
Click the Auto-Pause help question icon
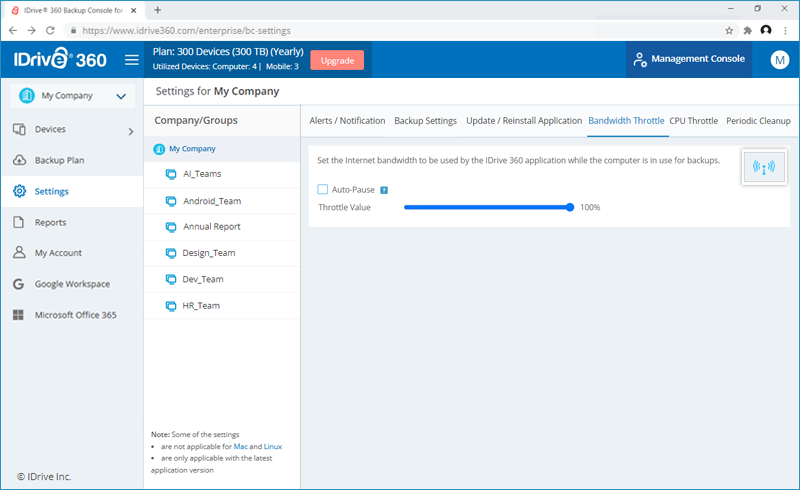pos(384,190)
